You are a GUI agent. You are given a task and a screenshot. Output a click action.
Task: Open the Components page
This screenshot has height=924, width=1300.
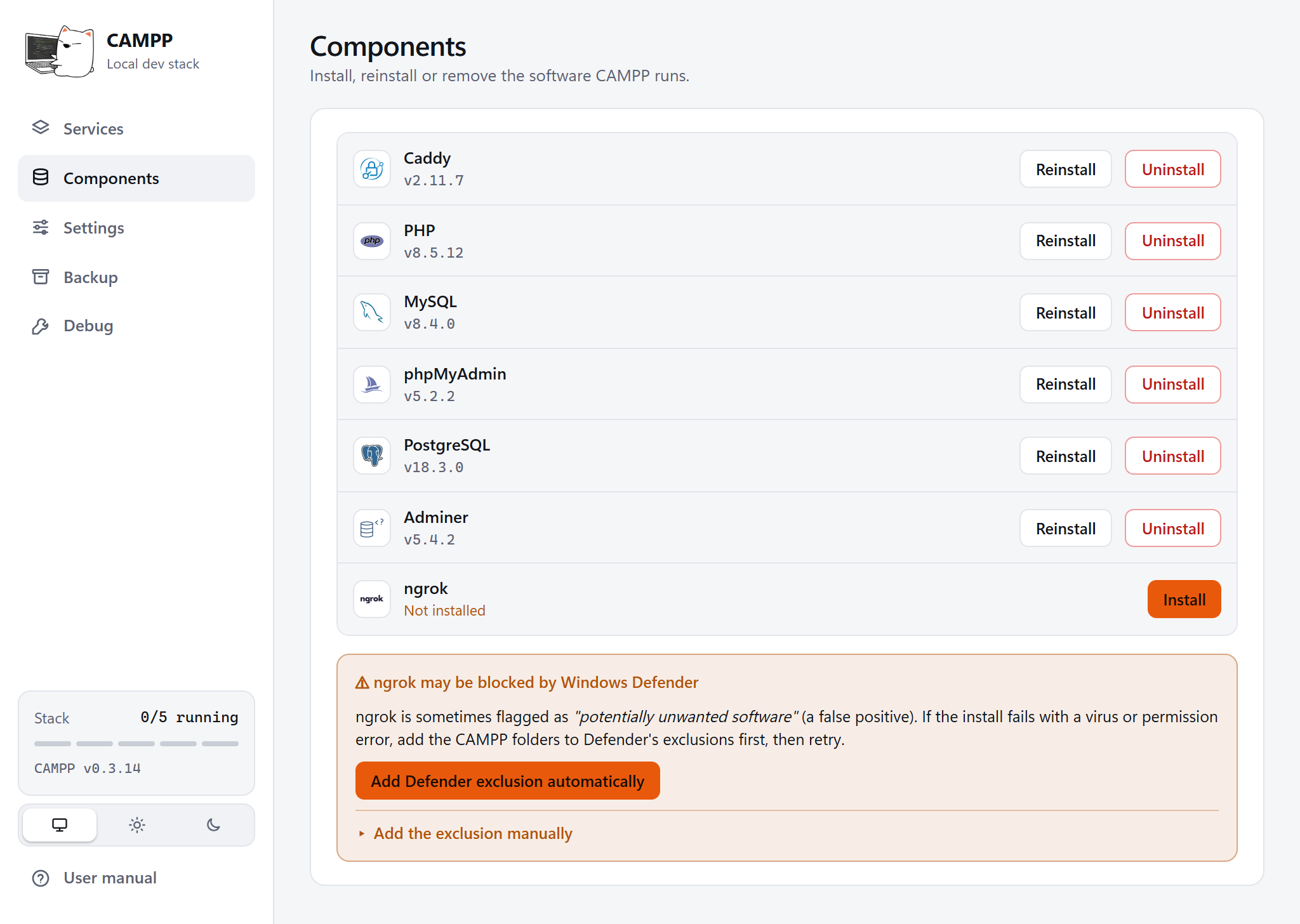click(136, 178)
